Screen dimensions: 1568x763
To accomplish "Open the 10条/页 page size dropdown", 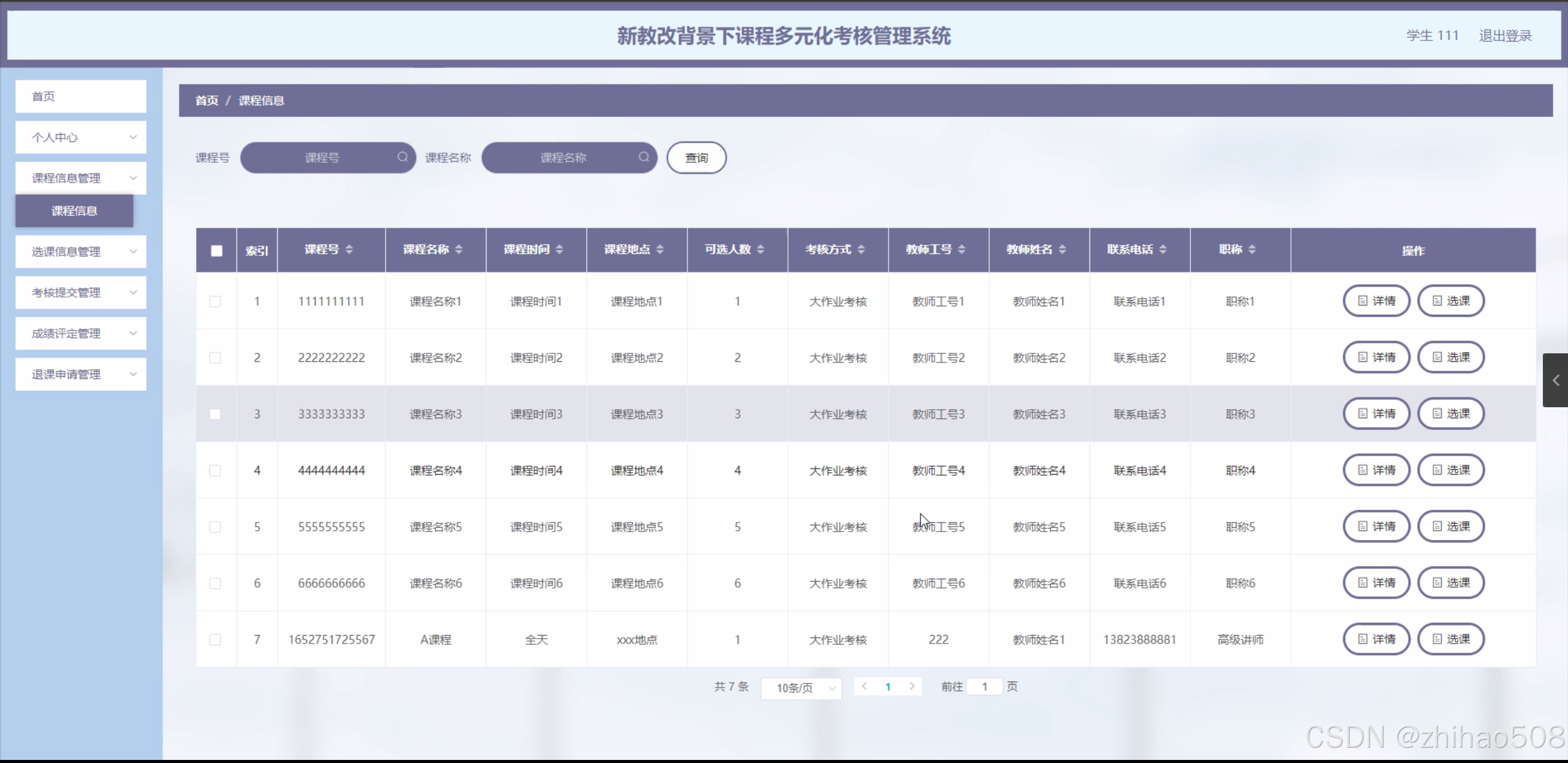I will pos(801,688).
